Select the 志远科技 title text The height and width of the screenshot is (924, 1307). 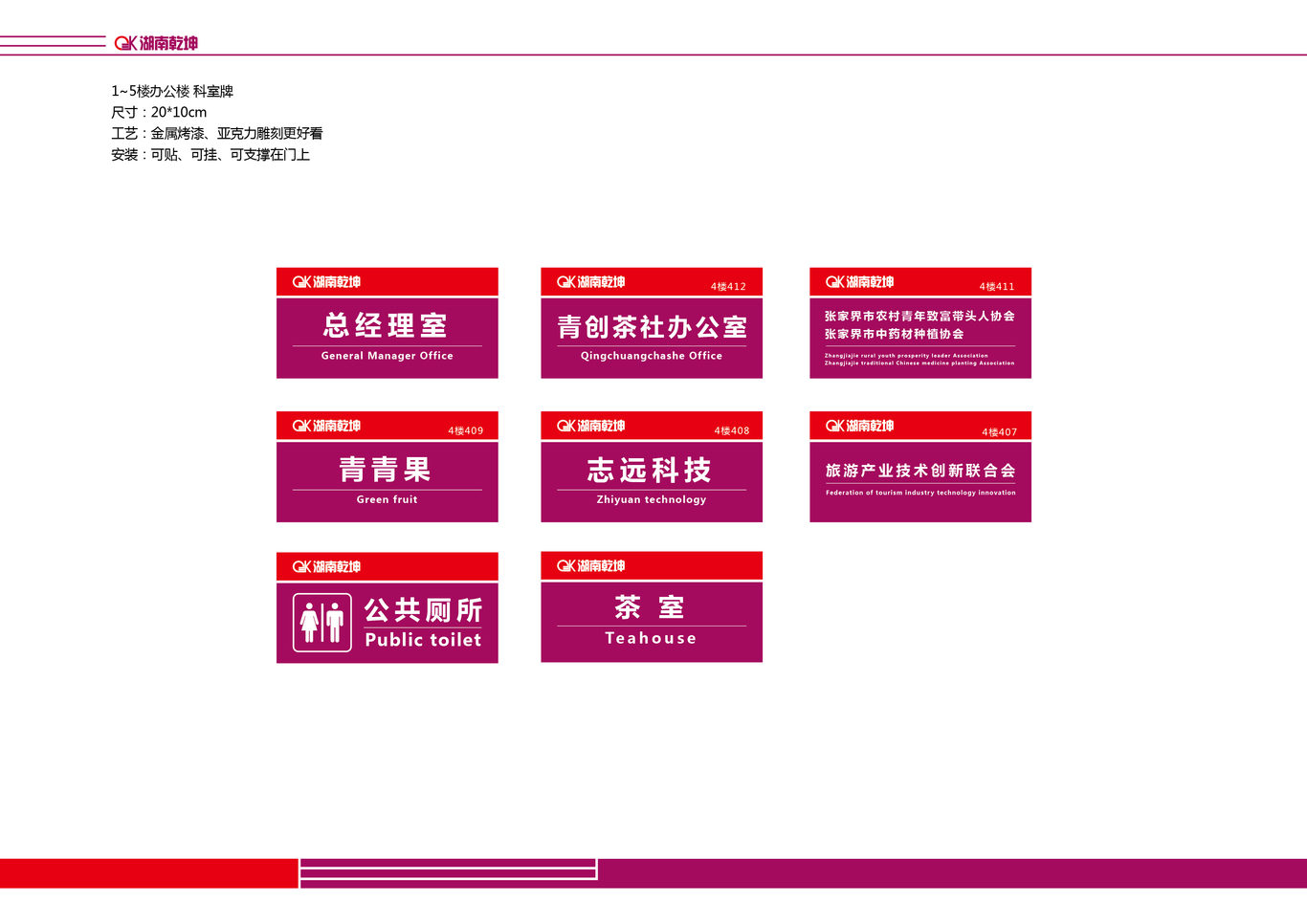(650, 470)
